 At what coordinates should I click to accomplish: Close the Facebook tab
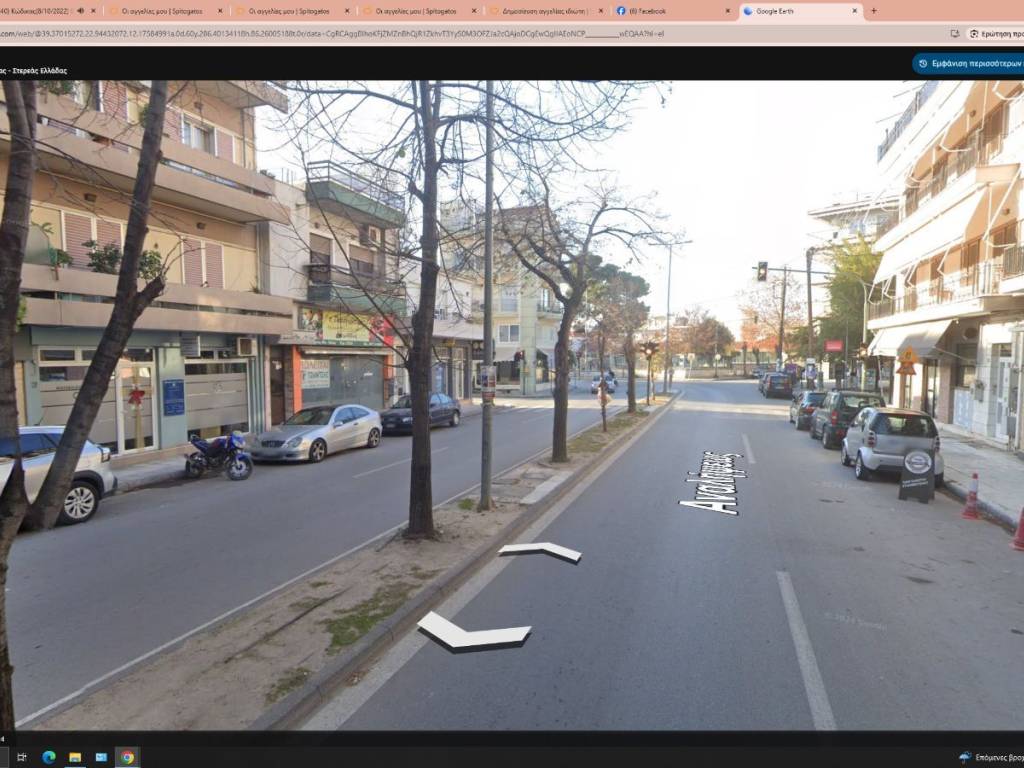727,11
